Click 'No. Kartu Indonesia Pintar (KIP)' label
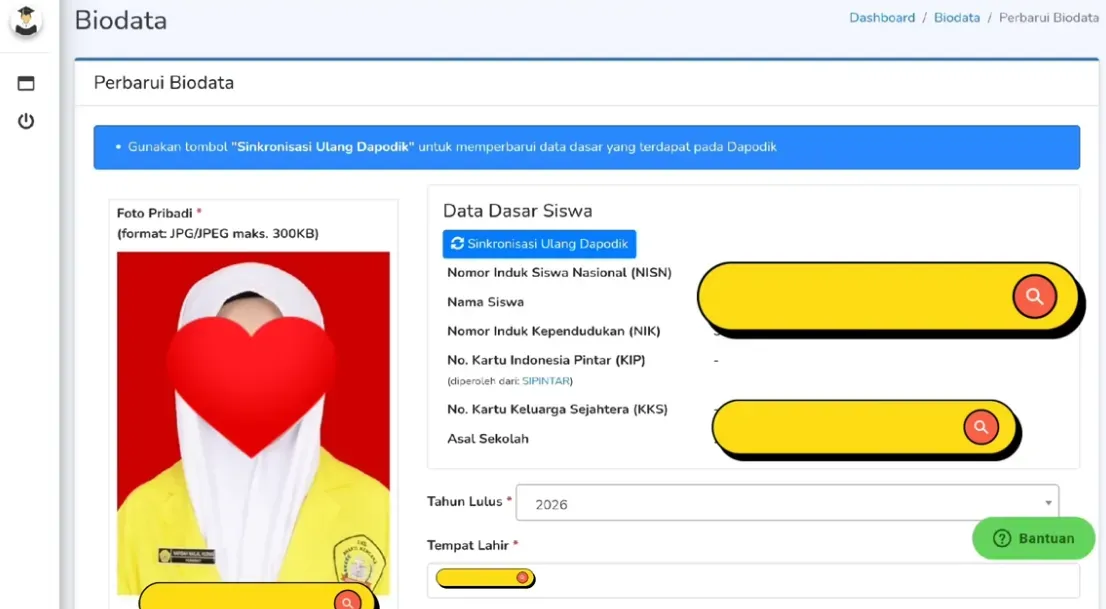Image resolution: width=1106 pixels, height=609 pixels. pos(546,360)
